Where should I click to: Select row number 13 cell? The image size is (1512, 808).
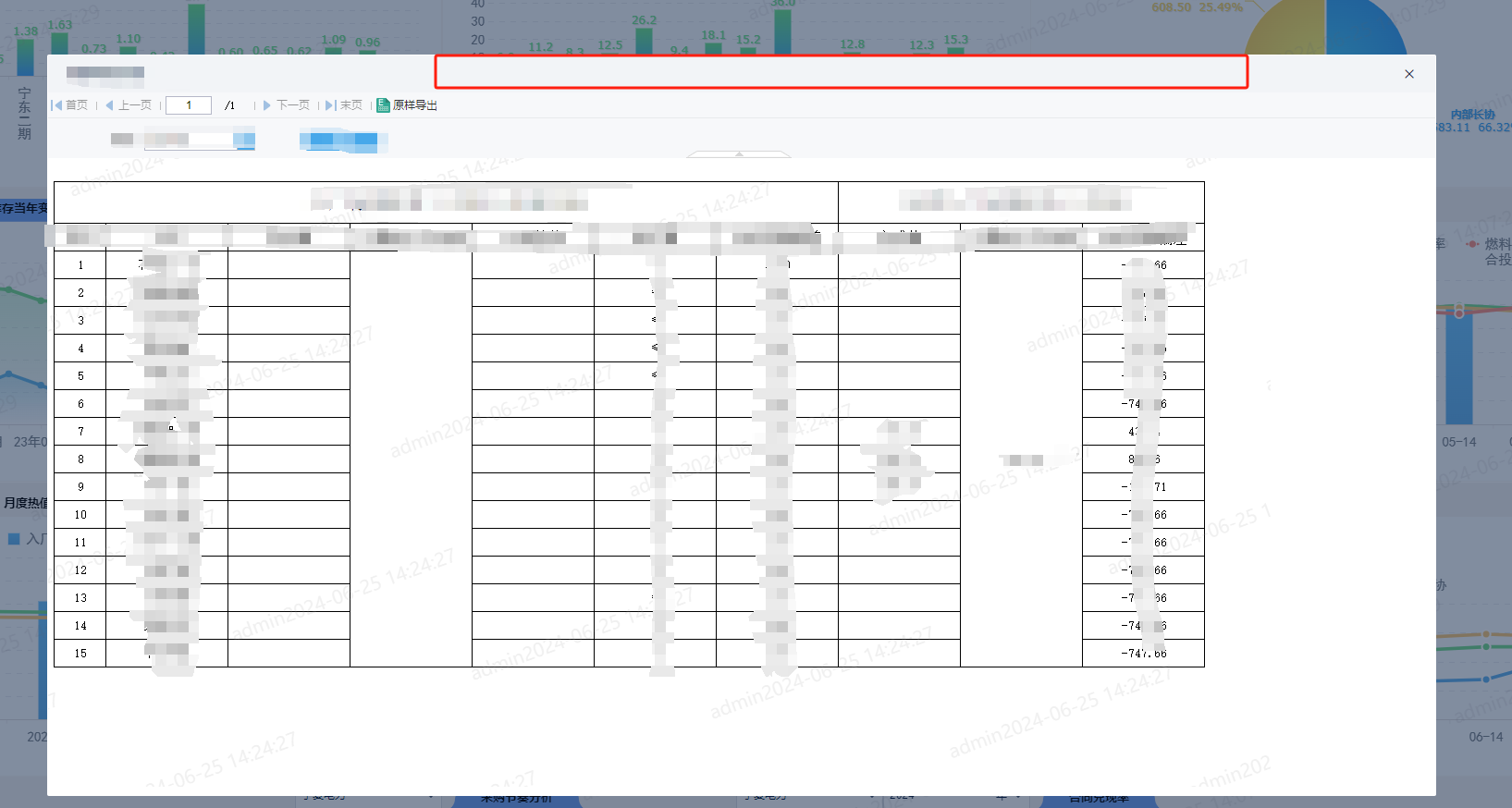click(x=80, y=598)
